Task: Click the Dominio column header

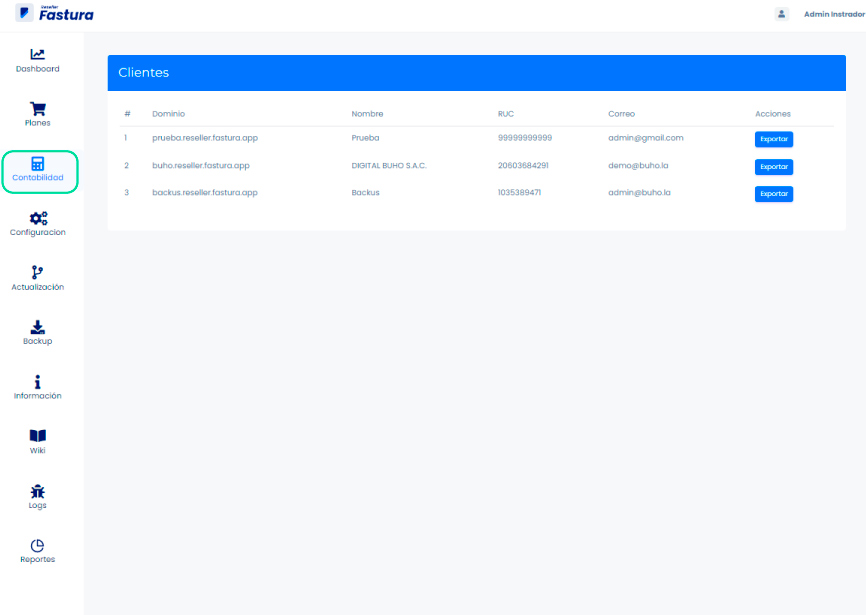Action: click(168, 114)
